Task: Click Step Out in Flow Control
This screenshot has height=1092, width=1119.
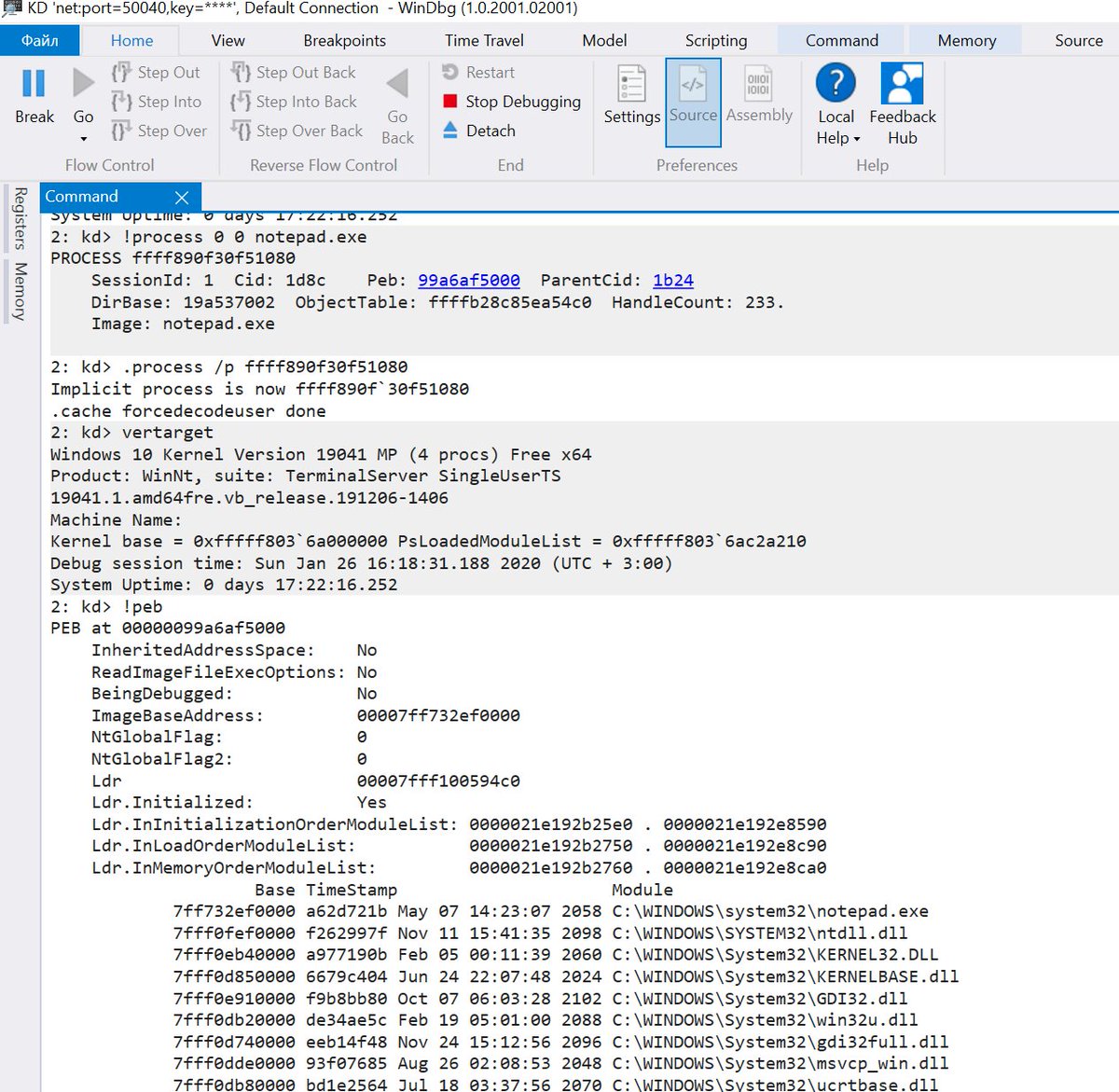Action: point(155,73)
